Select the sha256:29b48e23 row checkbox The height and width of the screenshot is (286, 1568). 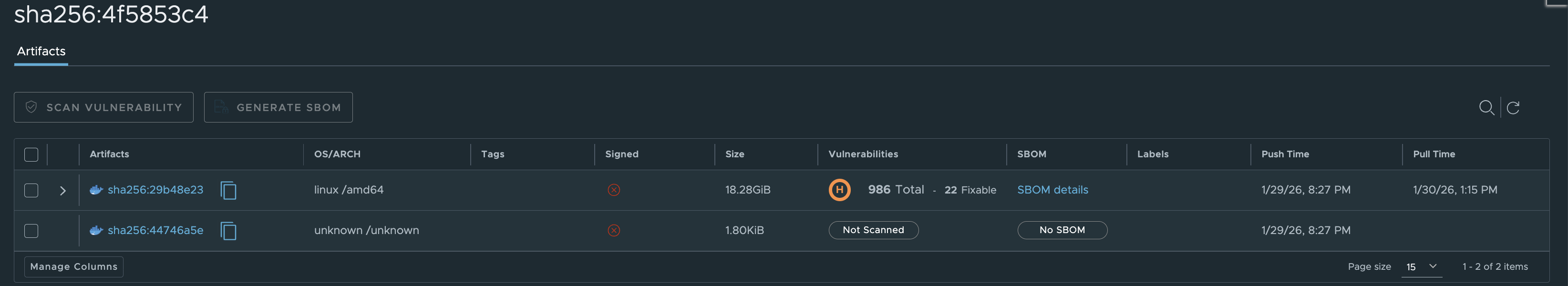point(31,191)
